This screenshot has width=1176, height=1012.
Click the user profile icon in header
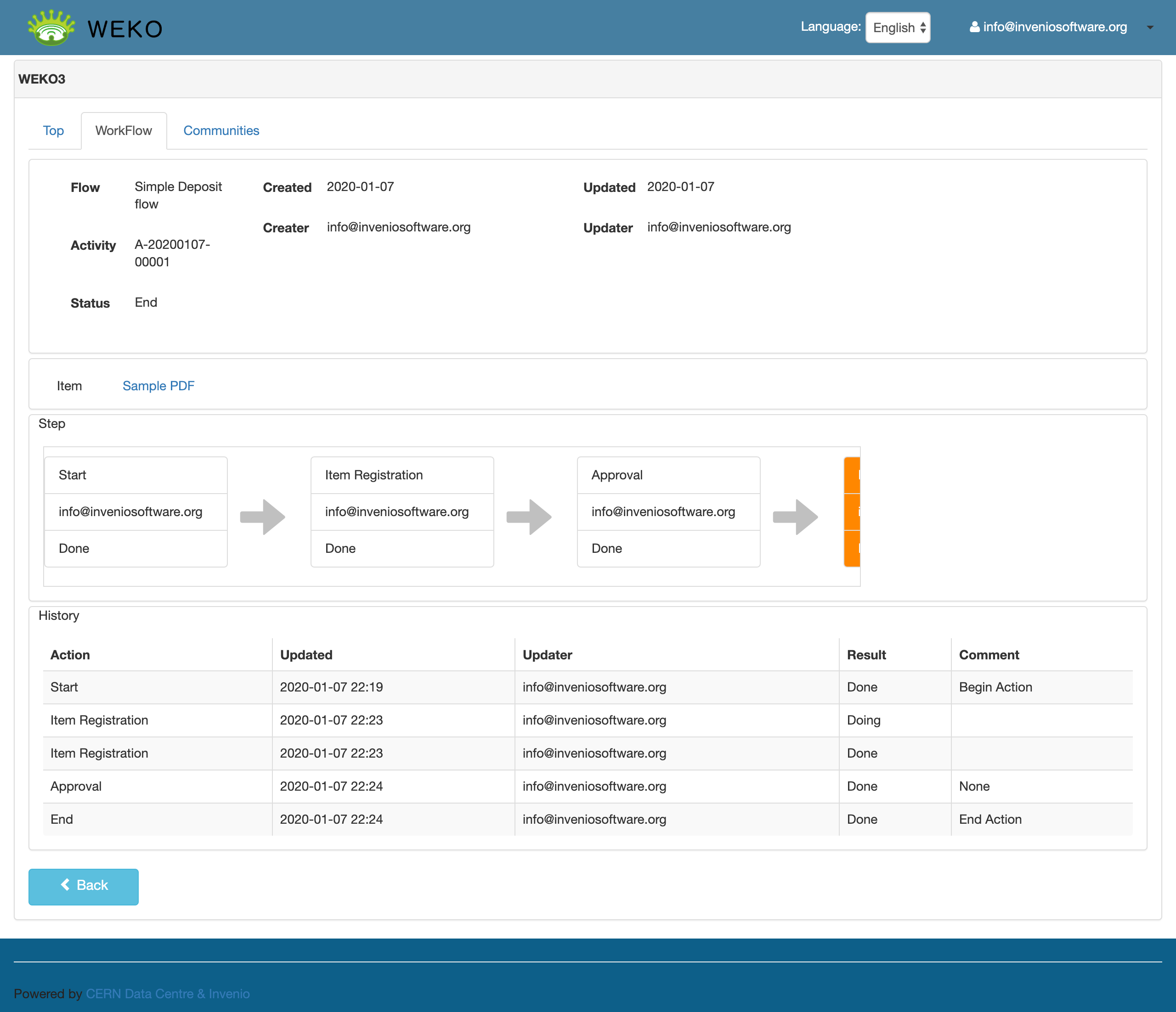pyautogui.click(x=974, y=27)
